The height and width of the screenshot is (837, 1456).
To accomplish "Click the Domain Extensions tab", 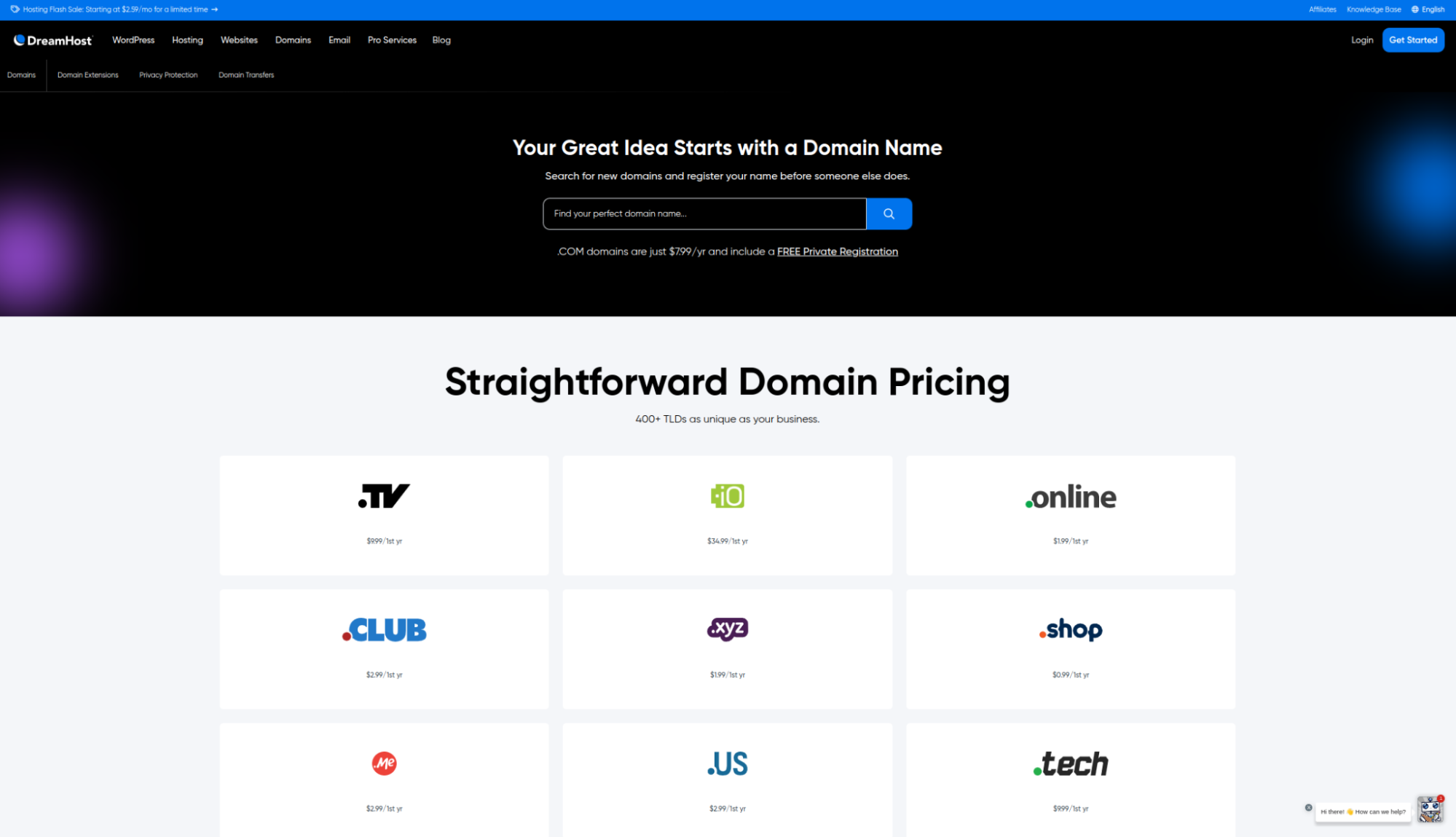I will pyautogui.click(x=88, y=75).
